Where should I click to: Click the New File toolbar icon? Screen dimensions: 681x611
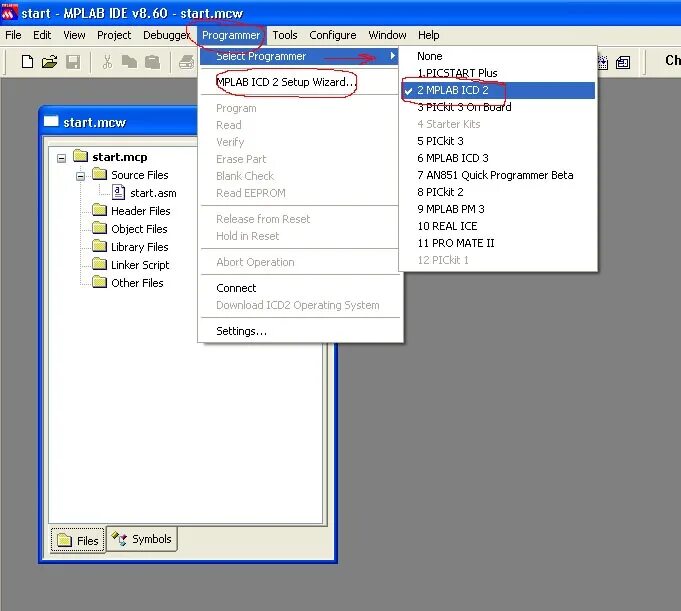pyautogui.click(x=27, y=62)
